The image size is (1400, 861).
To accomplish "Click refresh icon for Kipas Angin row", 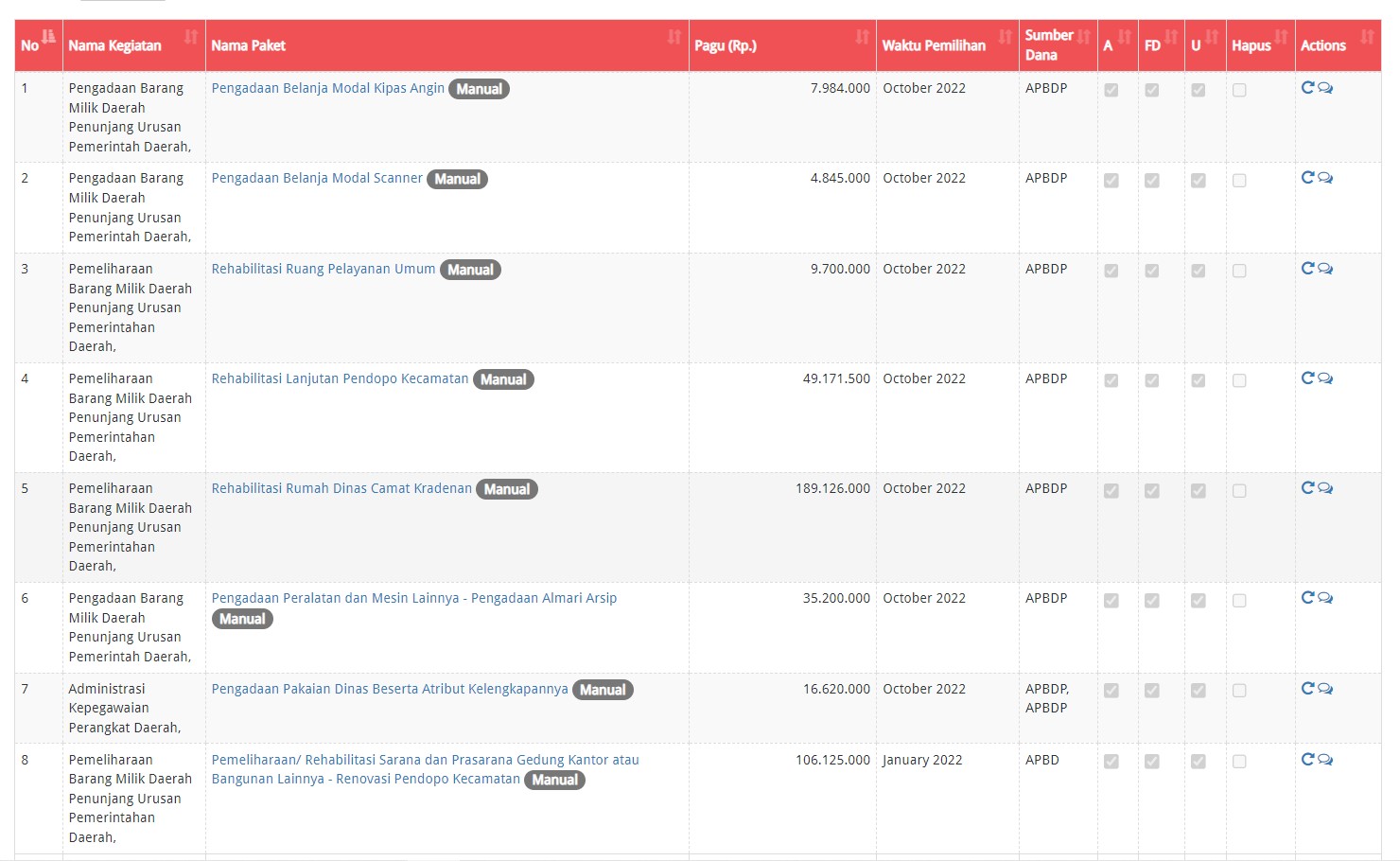I will tap(1307, 88).
